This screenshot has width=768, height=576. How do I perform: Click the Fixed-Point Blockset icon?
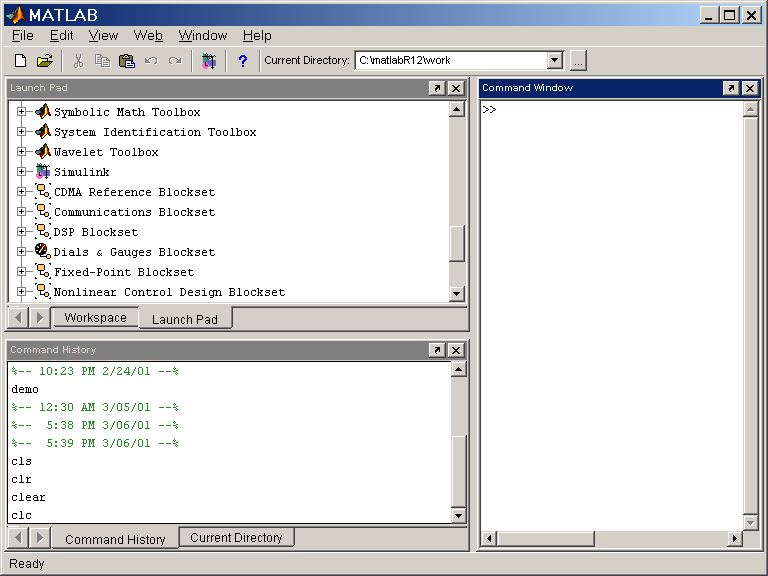pos(43,271)
